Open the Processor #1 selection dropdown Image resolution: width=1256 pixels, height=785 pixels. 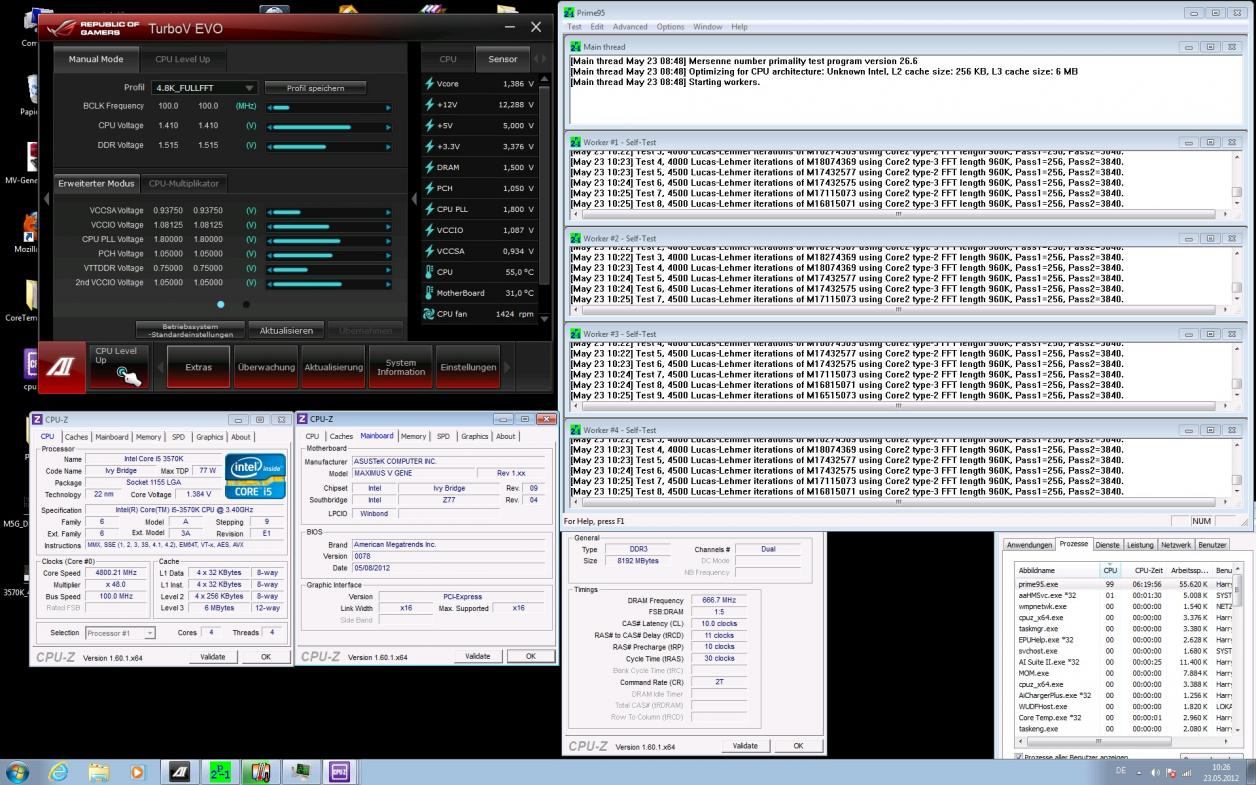coord(120,633)
